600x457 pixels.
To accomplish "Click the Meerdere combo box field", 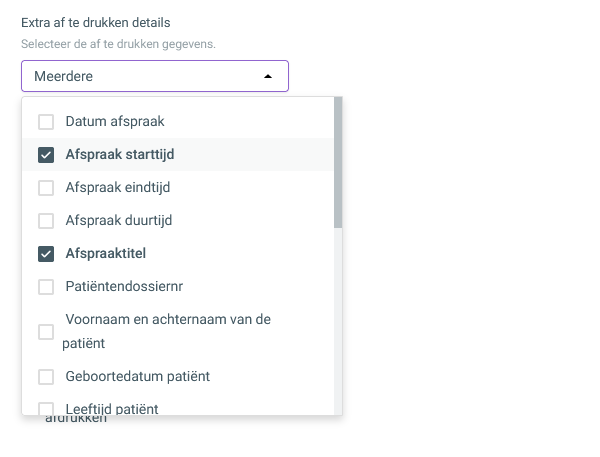I will coord(155,76).
